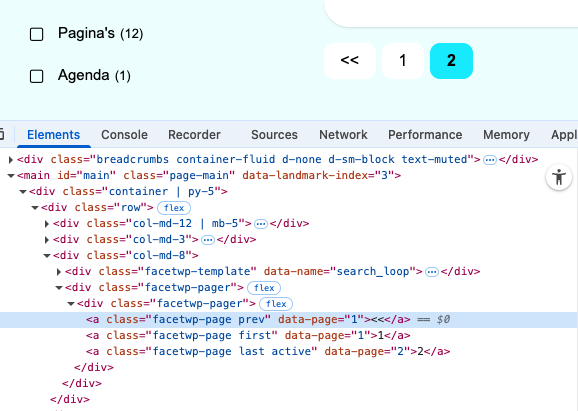The width and height of the screenshot is (578, 411).
Task: Go to previous page with << button
Action: point(350,61)
